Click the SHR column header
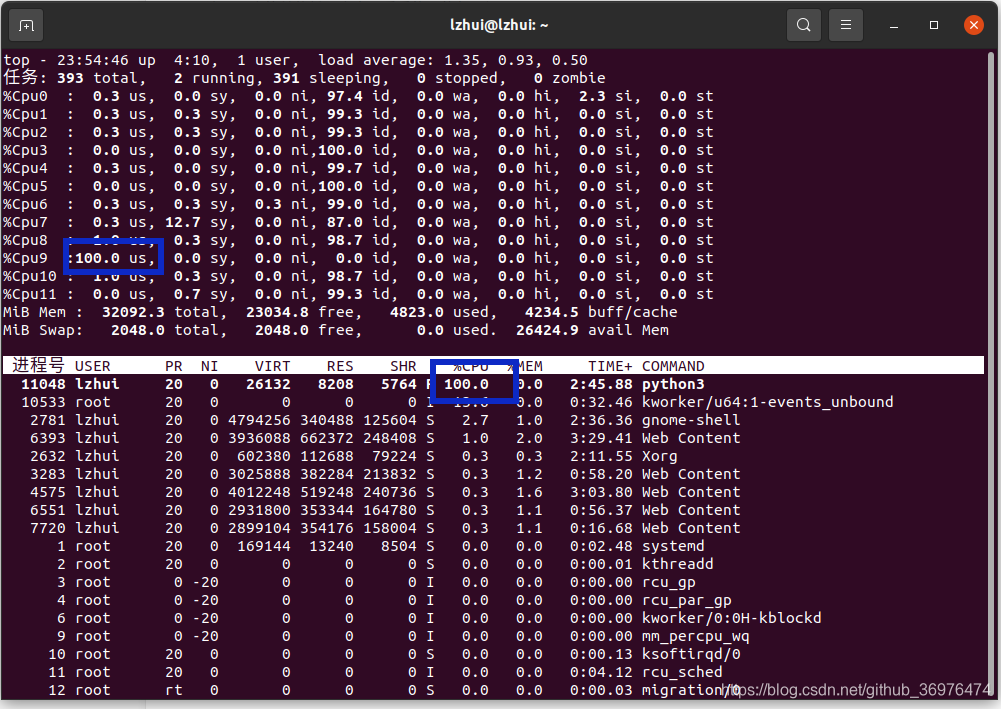1001x709 pixels. coord(403,366)
